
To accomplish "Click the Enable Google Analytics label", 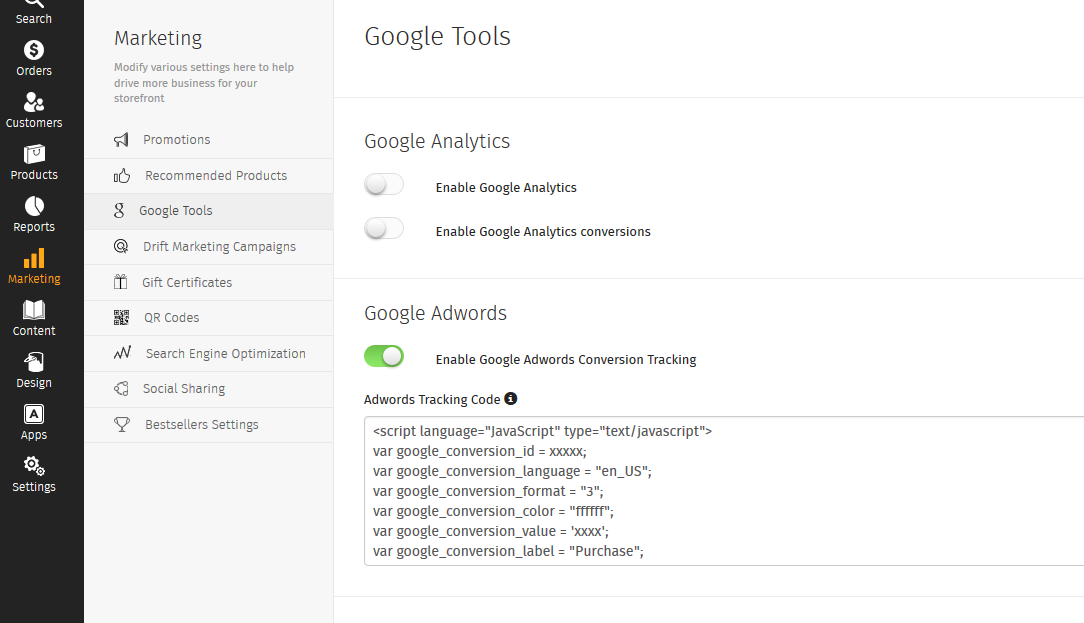I will 506,187.
